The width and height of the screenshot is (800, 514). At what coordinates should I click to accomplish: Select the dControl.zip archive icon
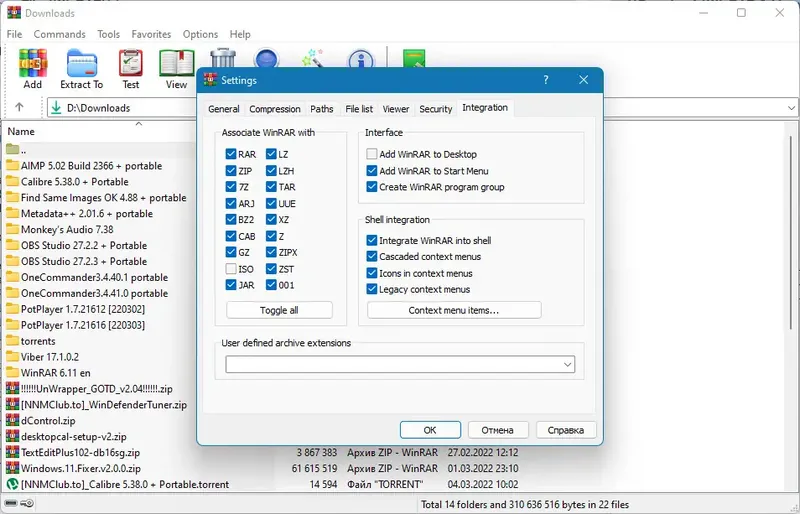click(x=12, y=421)
